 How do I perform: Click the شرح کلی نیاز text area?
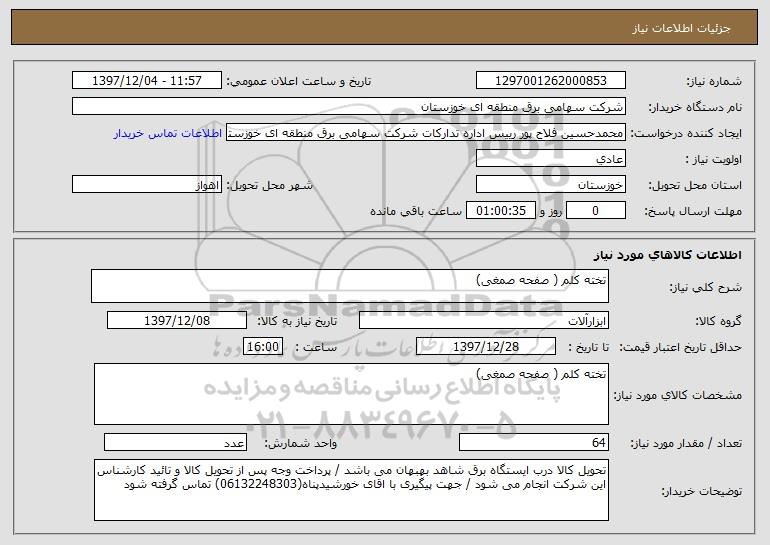point(350,286)
